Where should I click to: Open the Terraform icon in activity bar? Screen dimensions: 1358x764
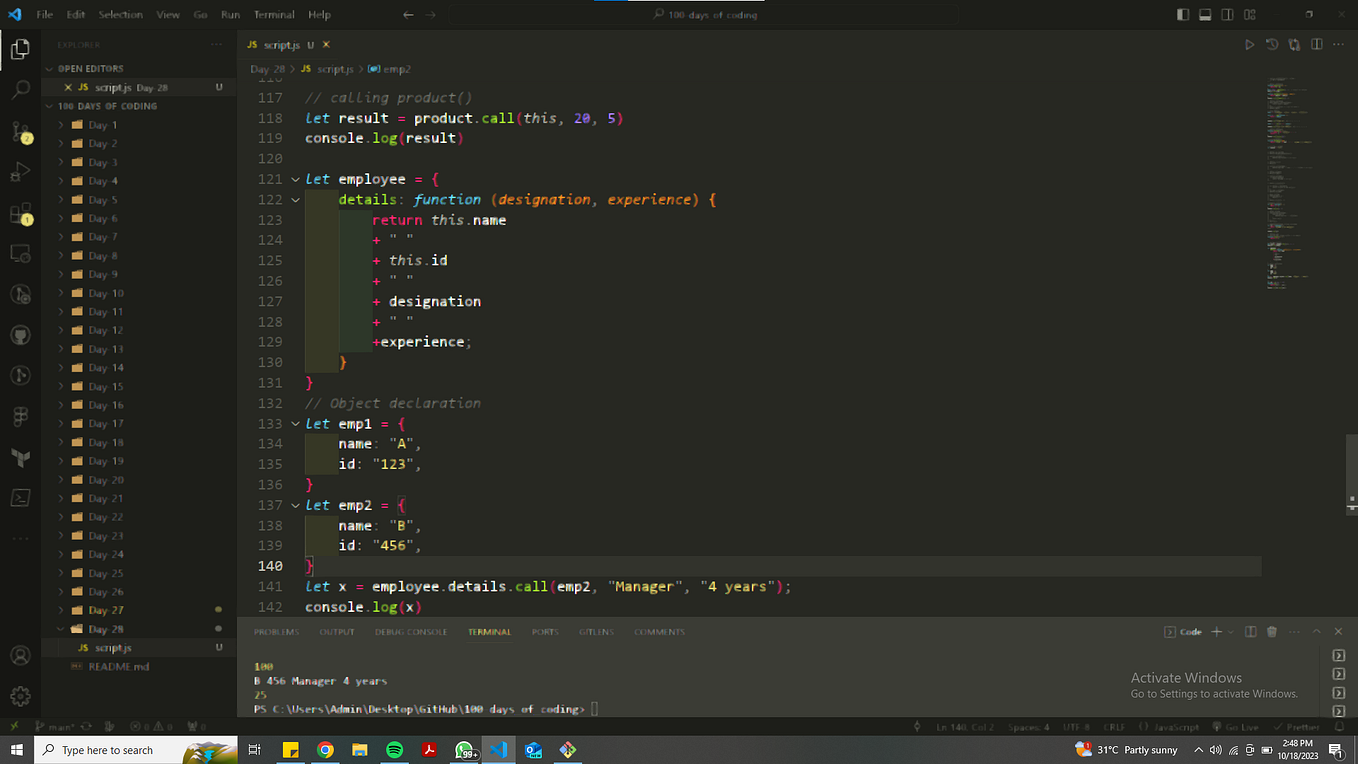click(20, 457)
